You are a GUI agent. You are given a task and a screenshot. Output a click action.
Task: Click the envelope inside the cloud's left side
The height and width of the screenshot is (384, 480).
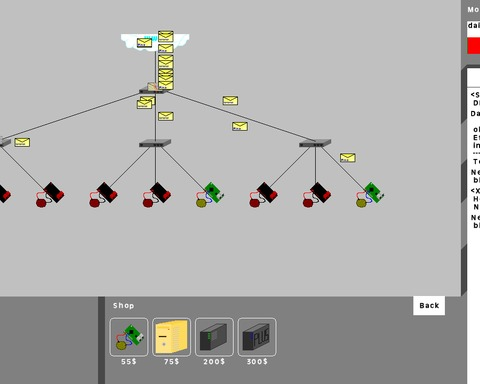[144, 43]
